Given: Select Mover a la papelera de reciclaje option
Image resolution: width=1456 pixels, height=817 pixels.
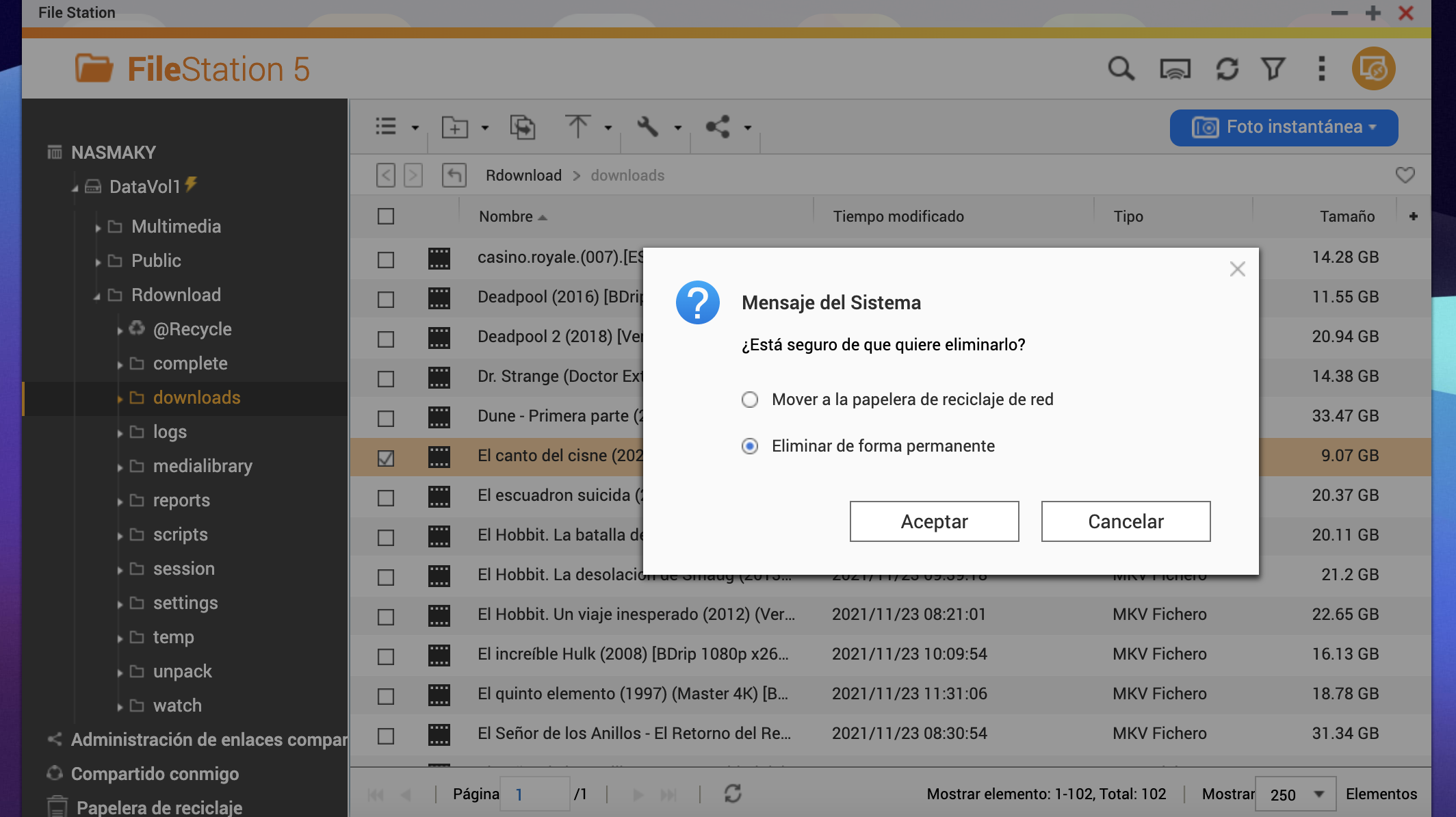Looking at the screenshot, I should click(x=750, y=400).
